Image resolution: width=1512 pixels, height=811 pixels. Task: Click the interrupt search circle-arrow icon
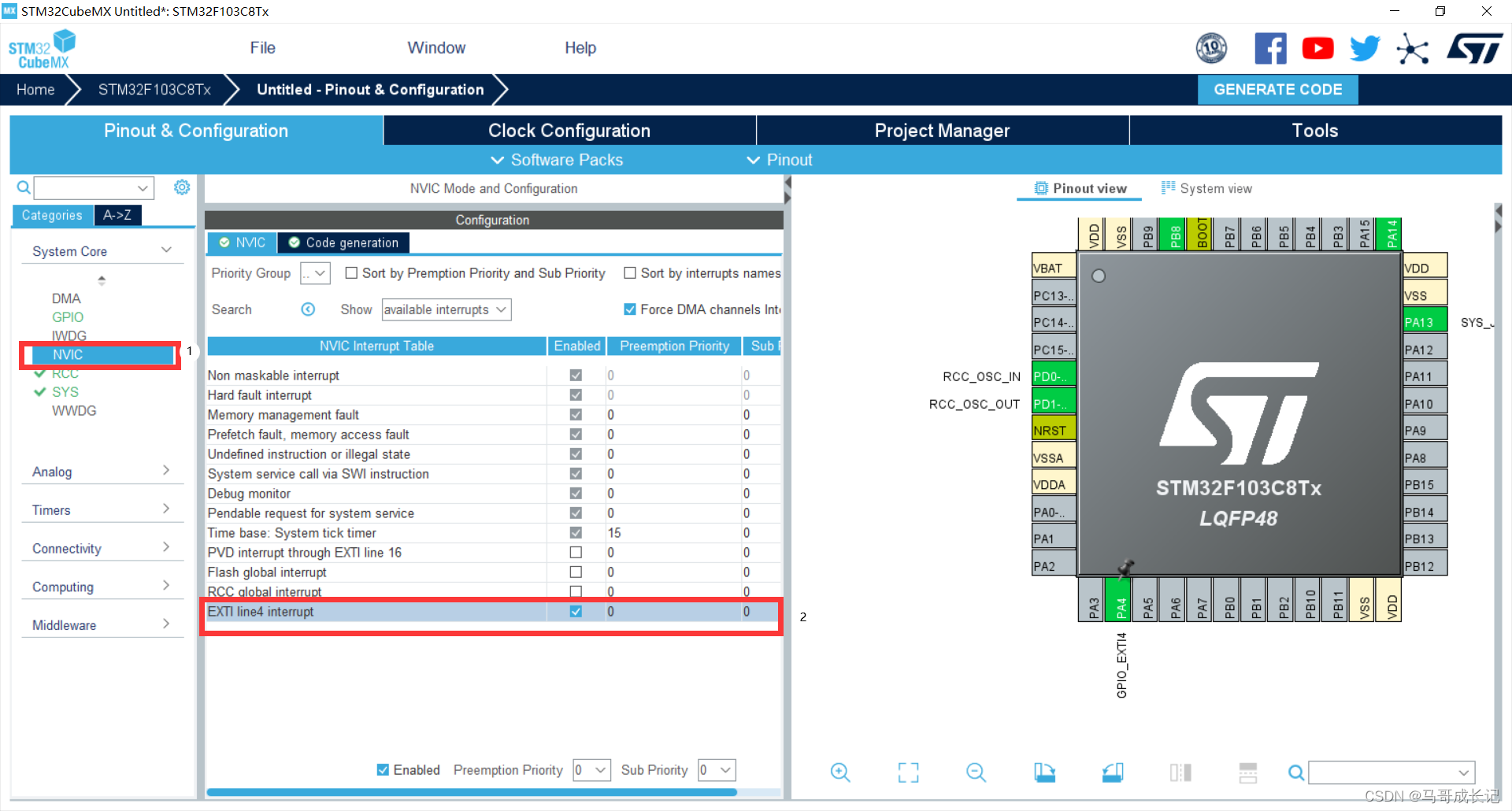pyautogui.click(x=308, y=309)
